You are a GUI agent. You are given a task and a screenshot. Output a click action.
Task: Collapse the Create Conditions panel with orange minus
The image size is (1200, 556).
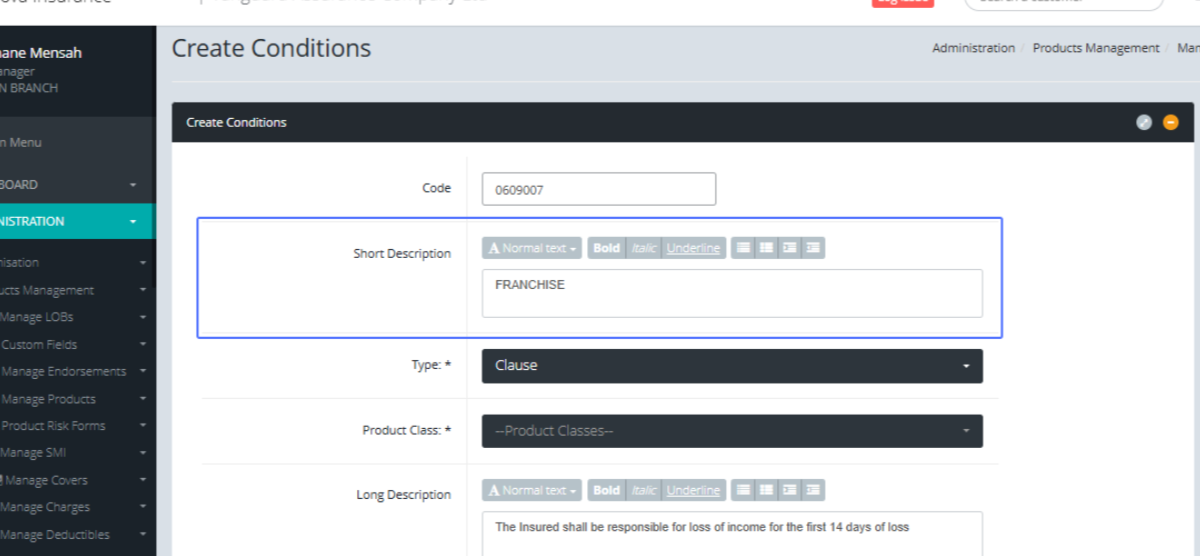(x=1170, y=122)
